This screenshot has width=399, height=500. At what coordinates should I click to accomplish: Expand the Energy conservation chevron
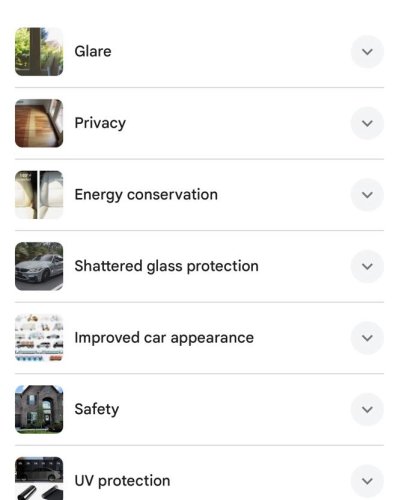tap(367, 195)
